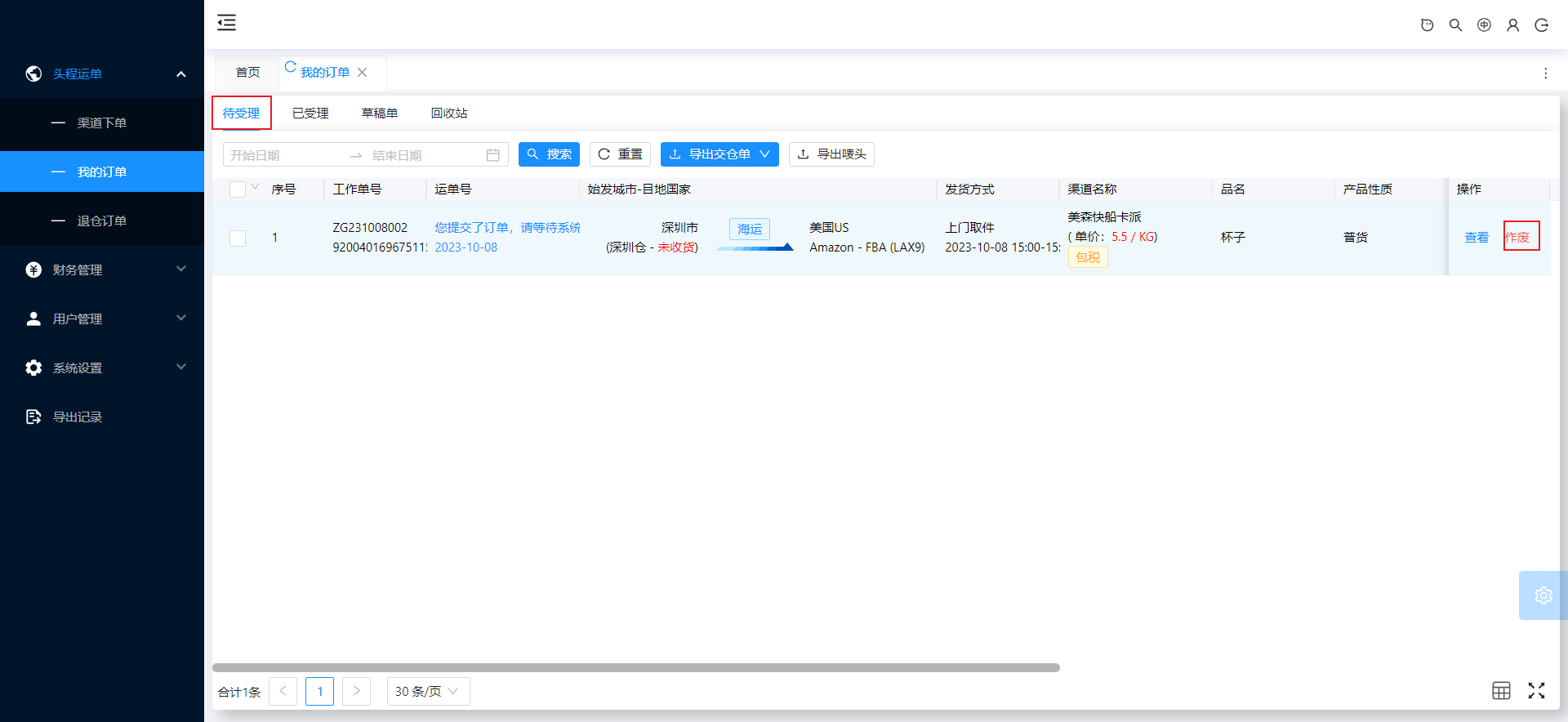
Task: Click the work order number ZG231008002
Action: point(370,228)
